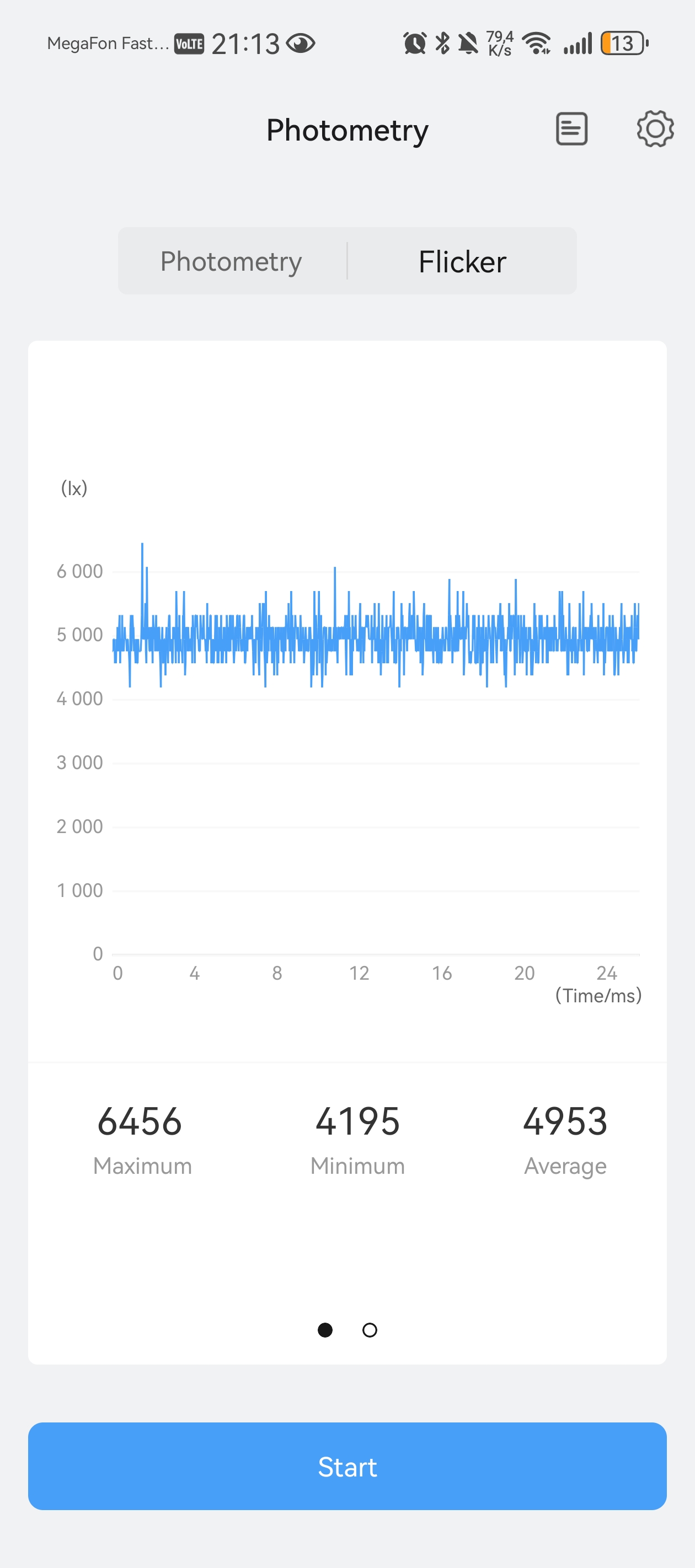Tap the Maximum value 6456
The height and width of the screenshot is (1568, 695).
[140, 1121]
